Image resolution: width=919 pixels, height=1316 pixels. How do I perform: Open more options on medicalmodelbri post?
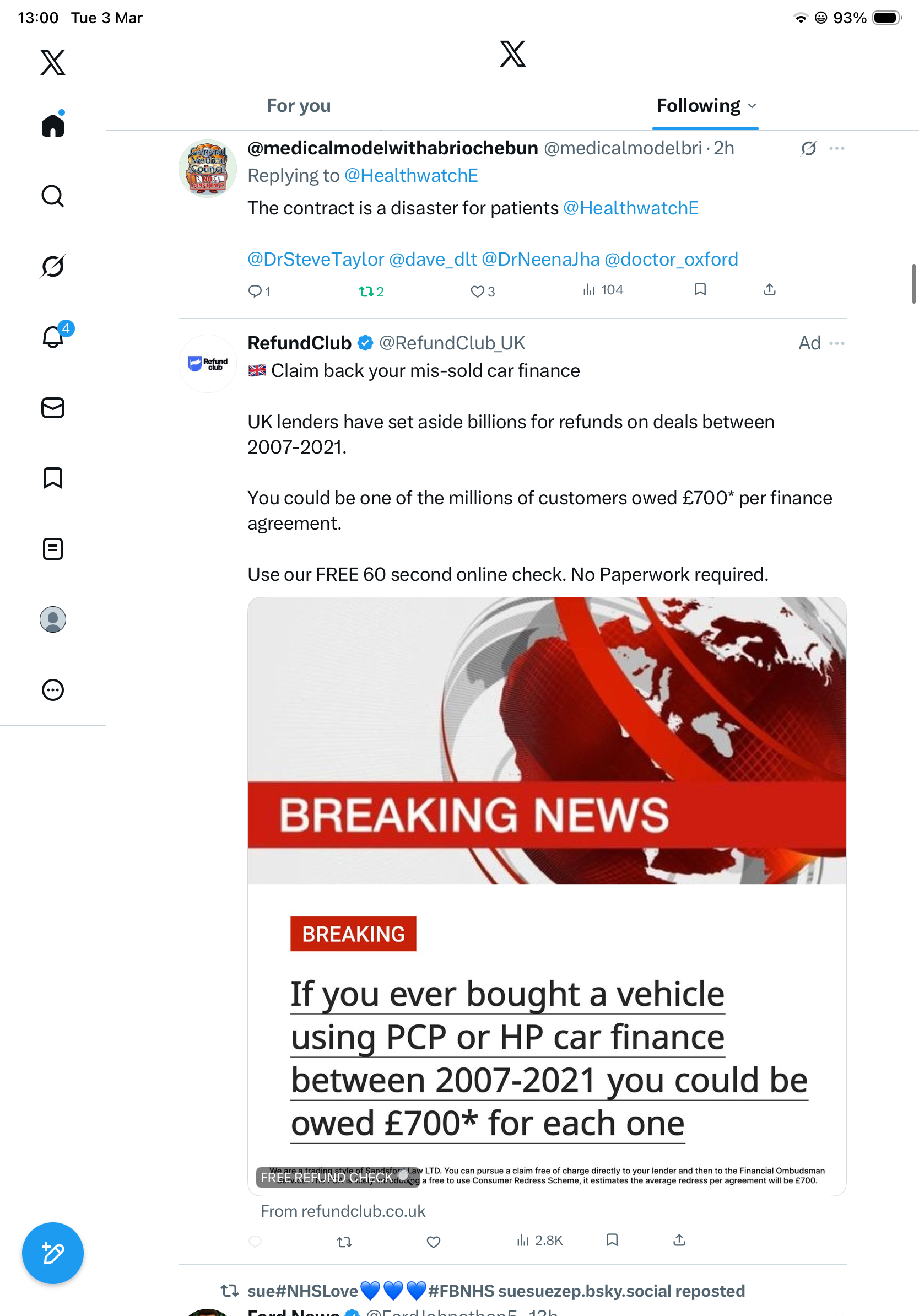click(x=836, y=148)
